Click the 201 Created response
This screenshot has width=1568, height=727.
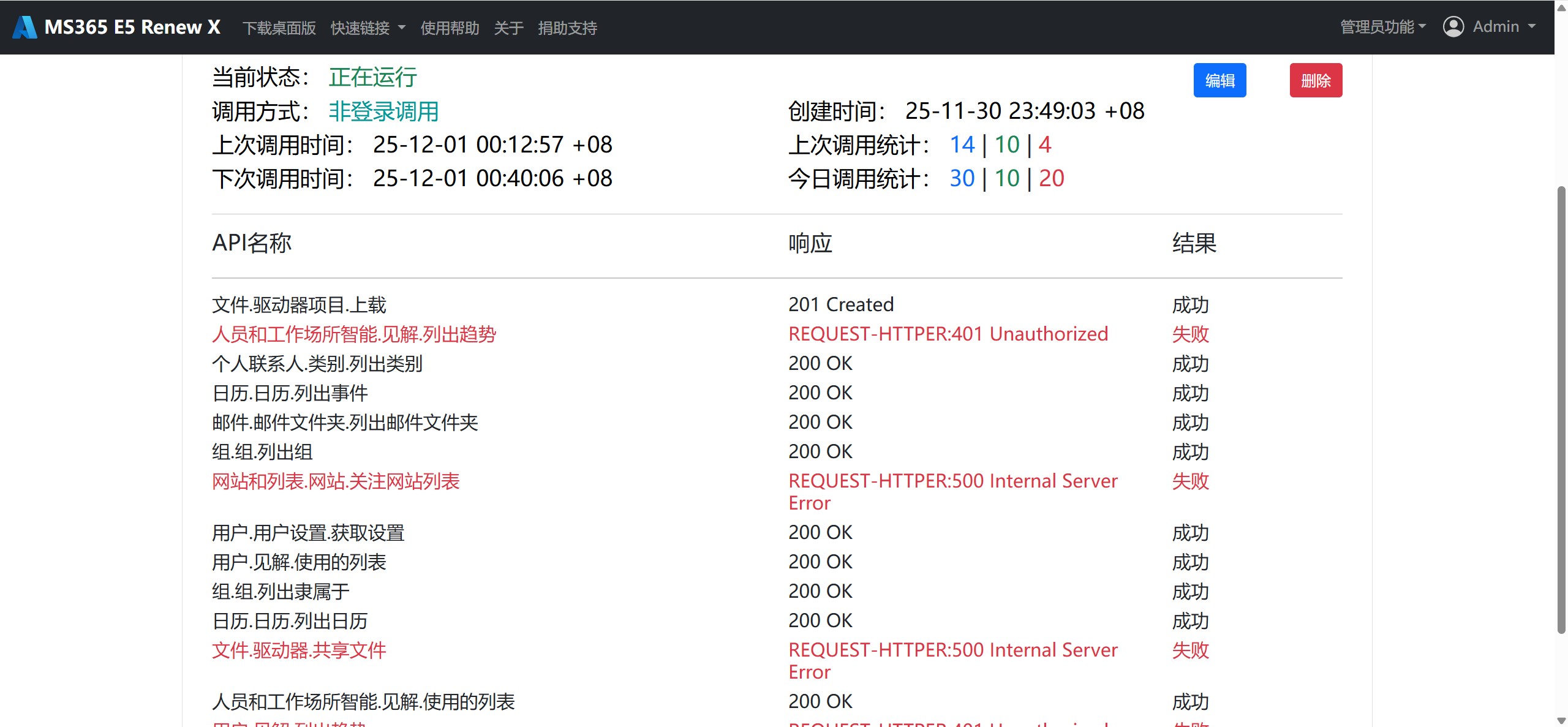point(841,305)
